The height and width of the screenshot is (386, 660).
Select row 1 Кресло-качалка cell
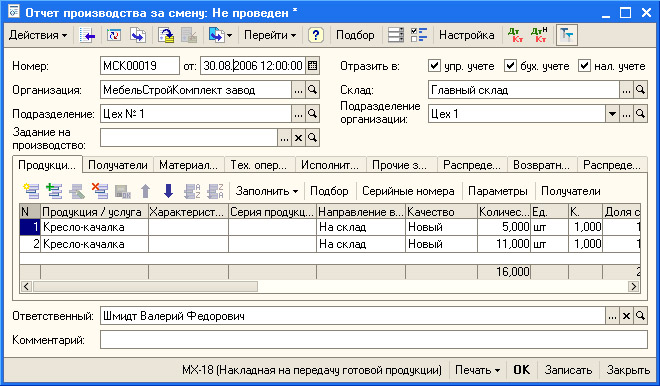click(95, 227)
